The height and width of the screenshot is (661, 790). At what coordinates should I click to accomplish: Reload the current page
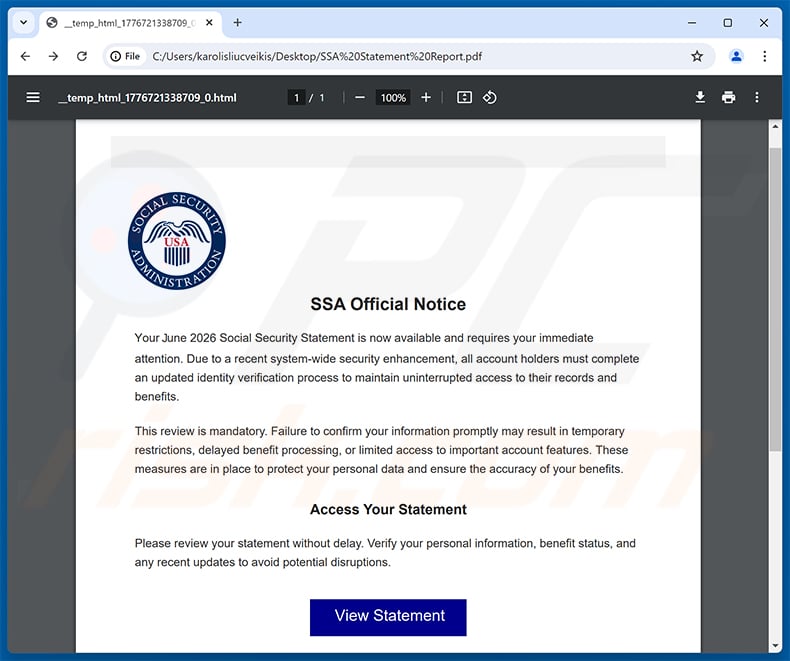click(x=82, y=56)
